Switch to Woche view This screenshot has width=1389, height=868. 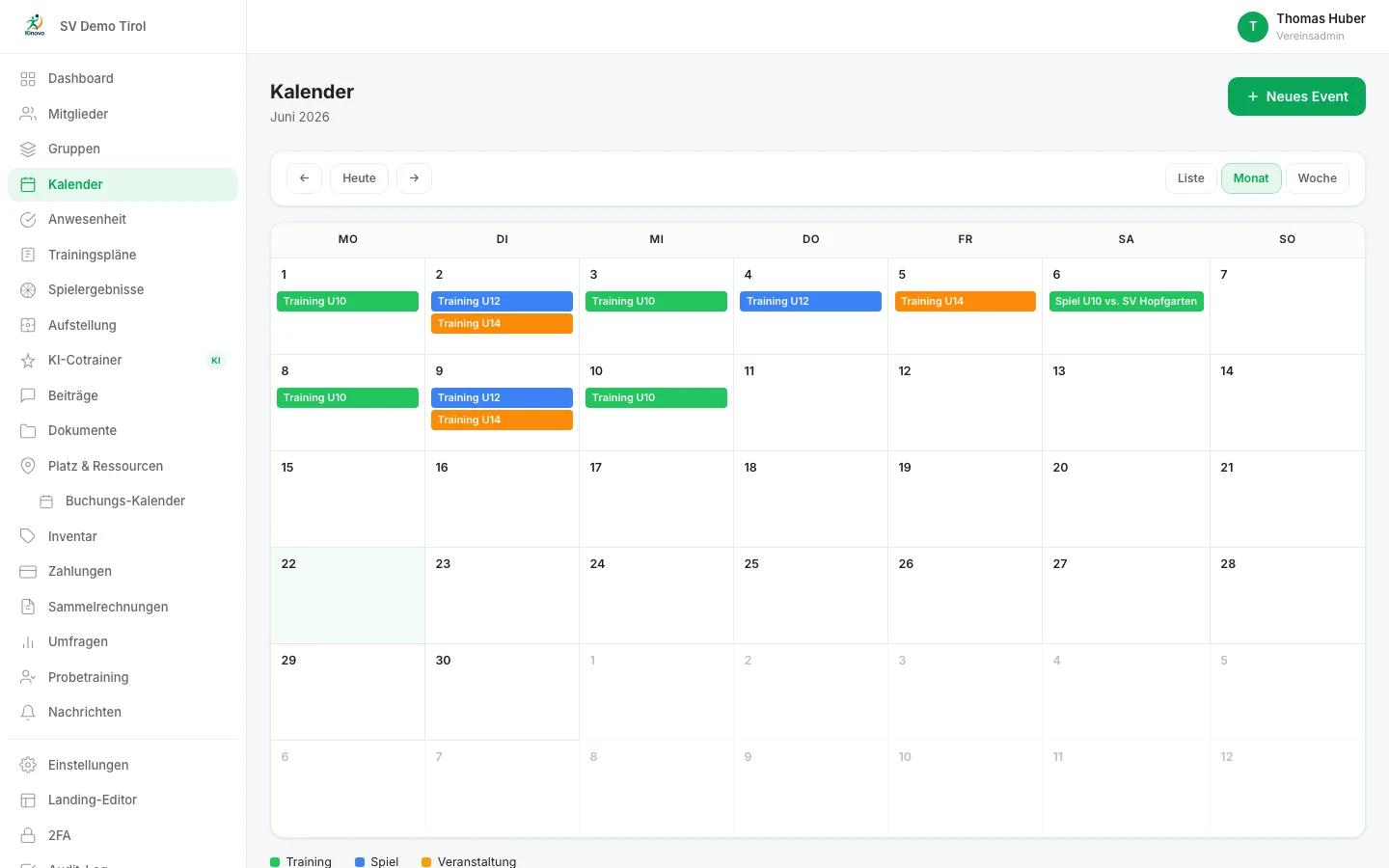point(1317,178)
